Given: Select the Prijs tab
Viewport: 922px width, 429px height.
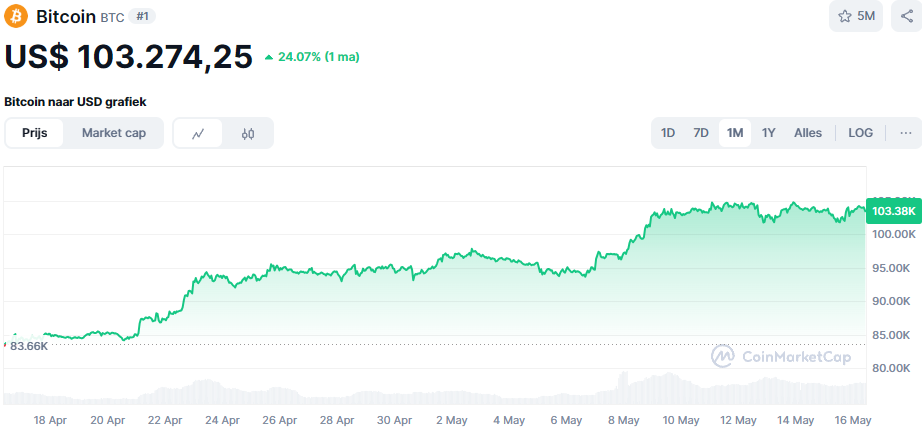Looking at the screenshot, I should point(34,133).
